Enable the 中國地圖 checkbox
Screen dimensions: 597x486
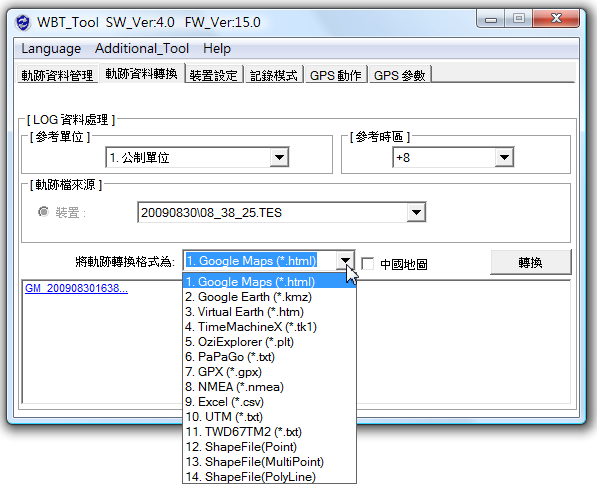367,264
